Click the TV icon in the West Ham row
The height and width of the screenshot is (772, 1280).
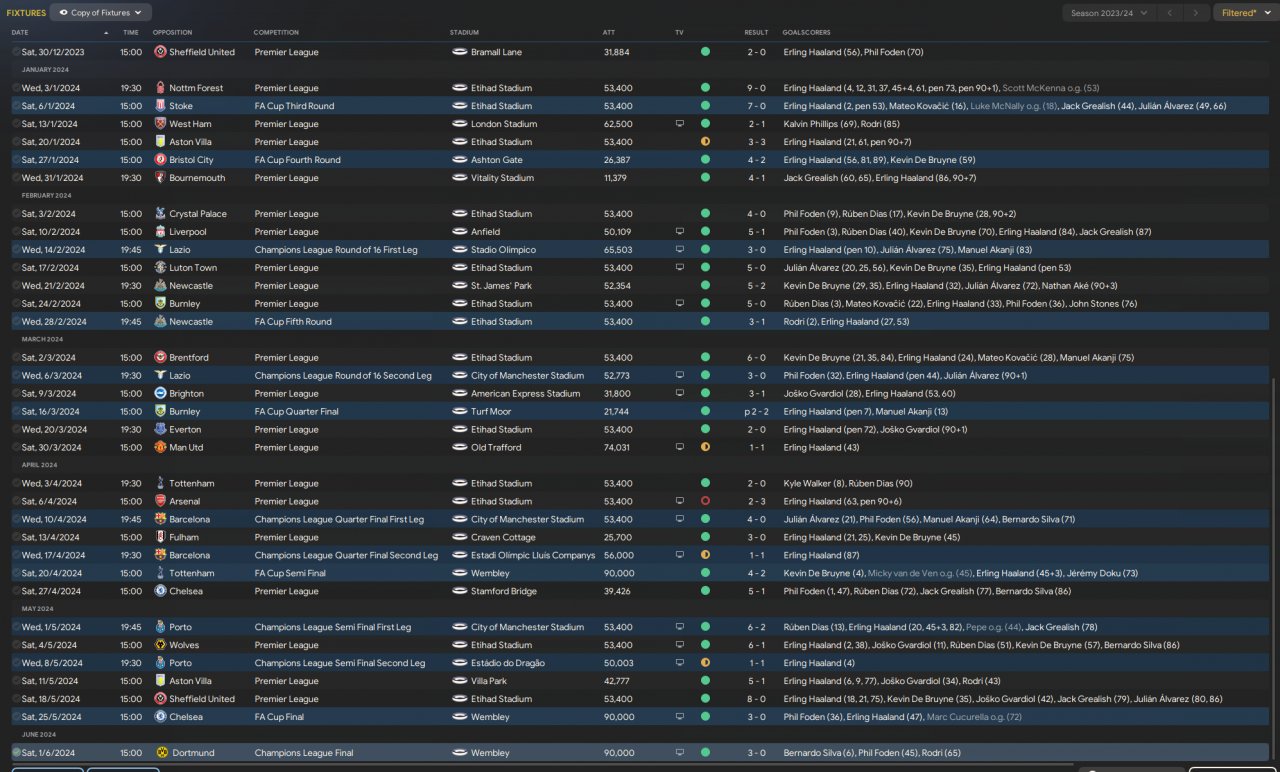[680, 124]
